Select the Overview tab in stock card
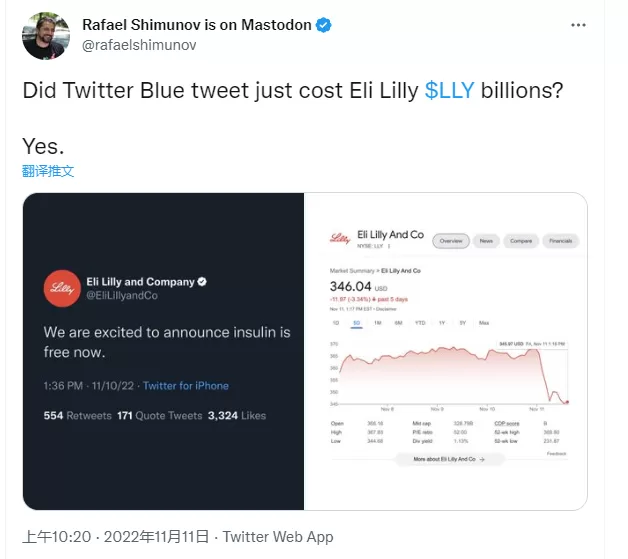628x559 pixels. pyautogui.click(x=451, y=241)
